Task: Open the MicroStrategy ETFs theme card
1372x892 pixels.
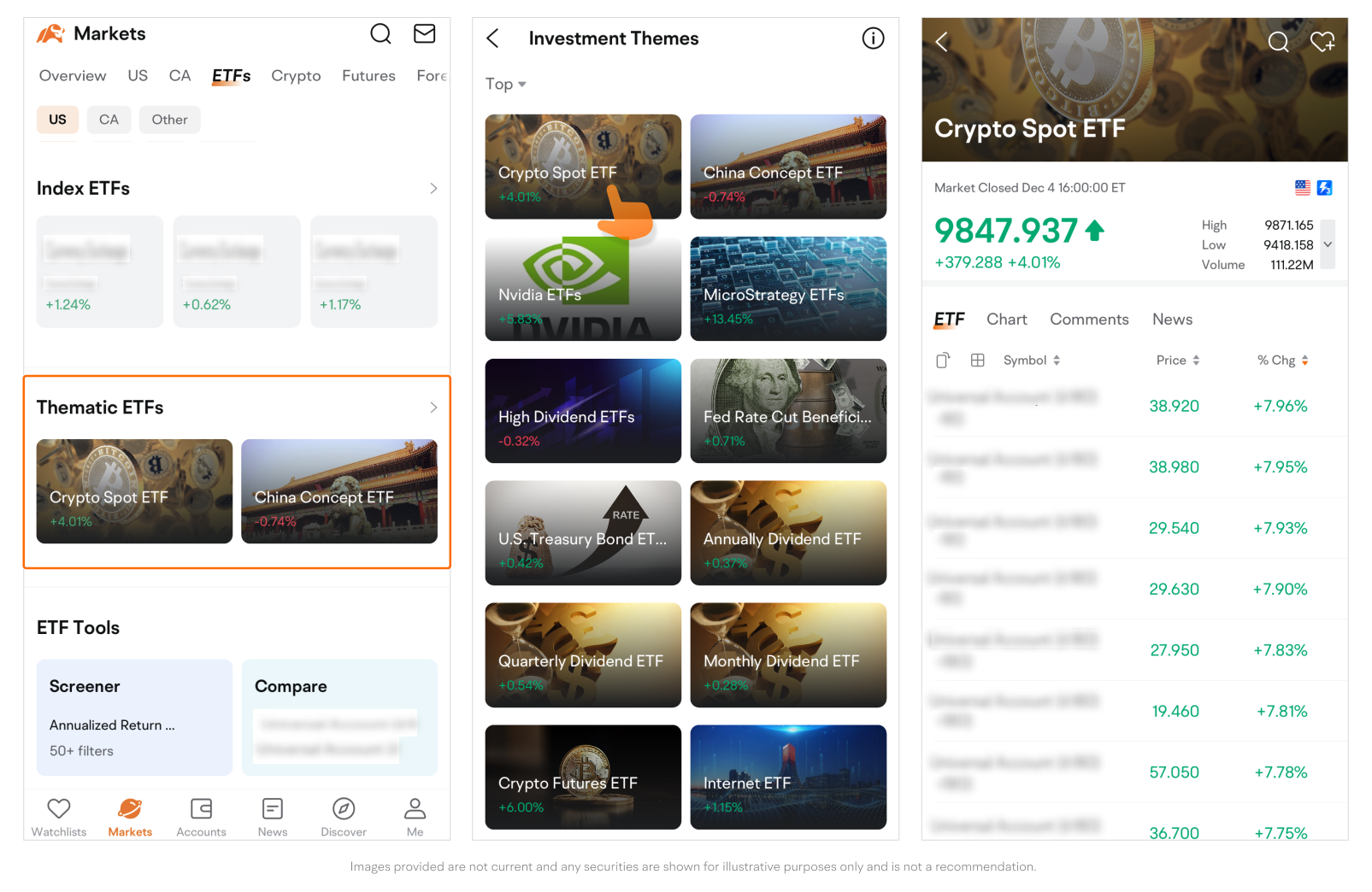Action: pos(788,289)
